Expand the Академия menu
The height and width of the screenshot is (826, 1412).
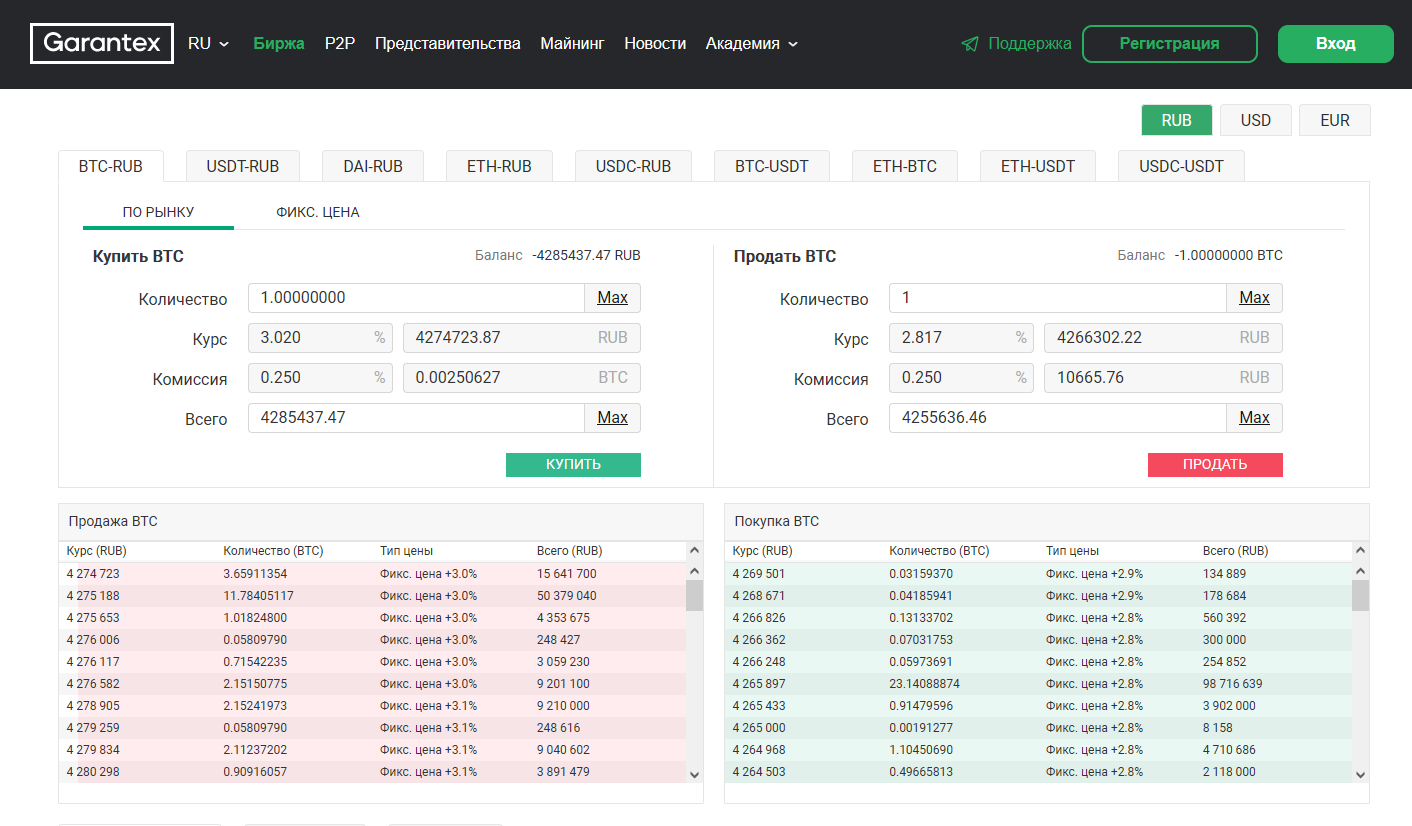tap(751, 44)
